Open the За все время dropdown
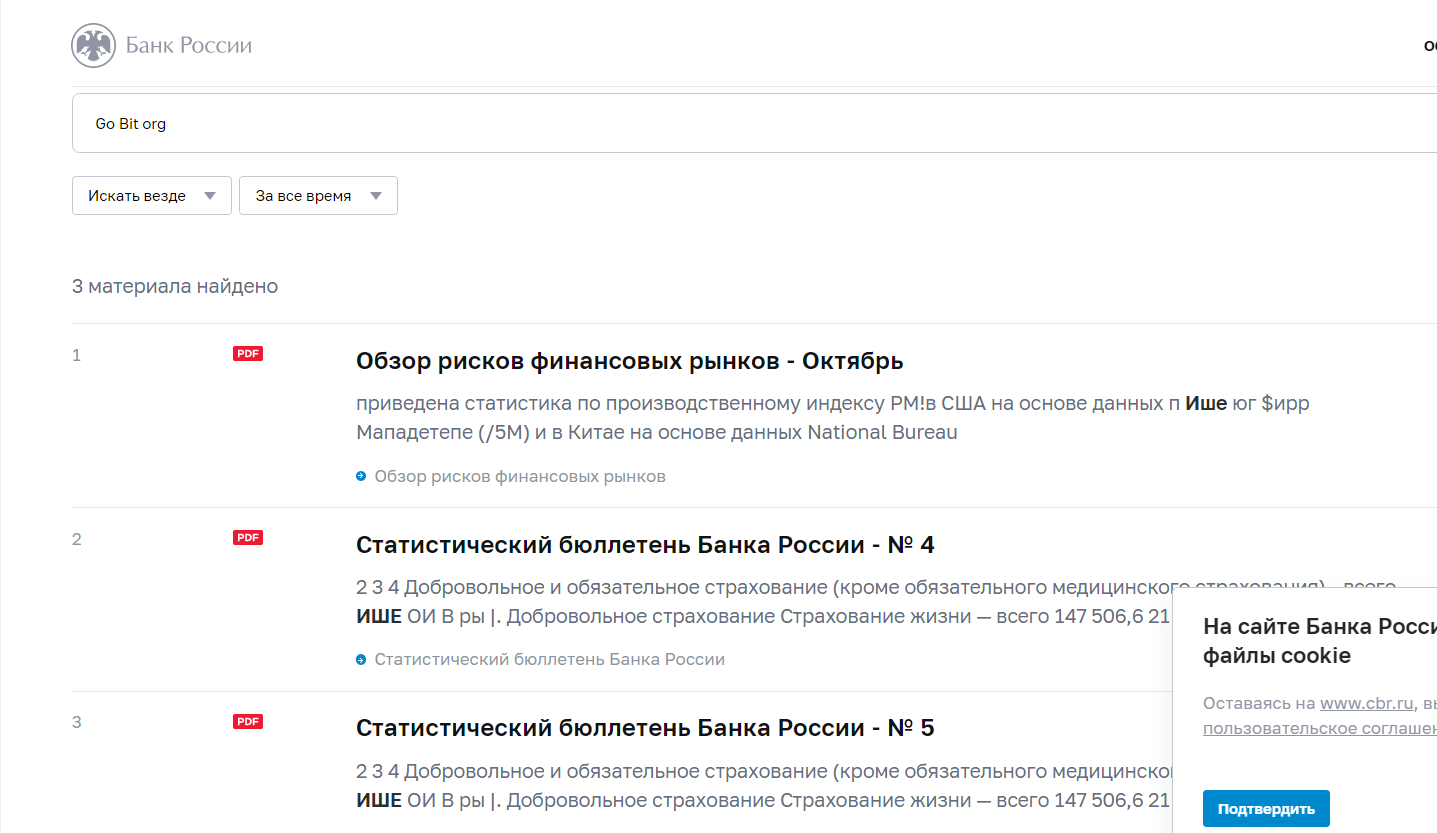The width and height of the screenshot is (1437, 833). (318, 196)
